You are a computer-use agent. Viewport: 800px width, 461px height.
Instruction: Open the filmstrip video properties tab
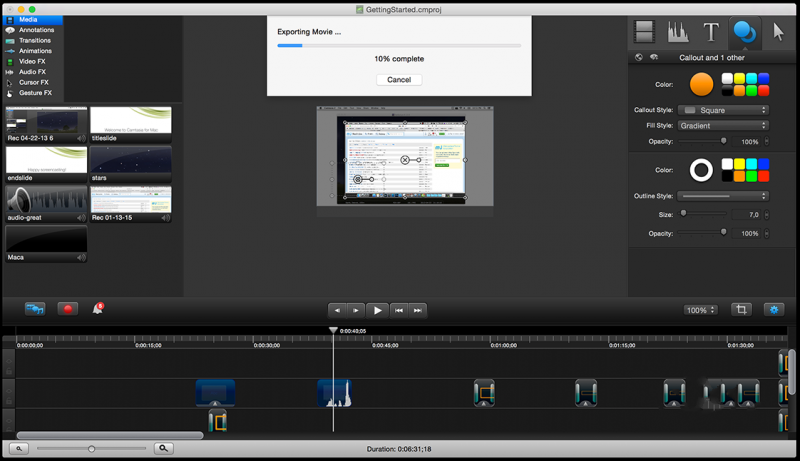point(645,32)
